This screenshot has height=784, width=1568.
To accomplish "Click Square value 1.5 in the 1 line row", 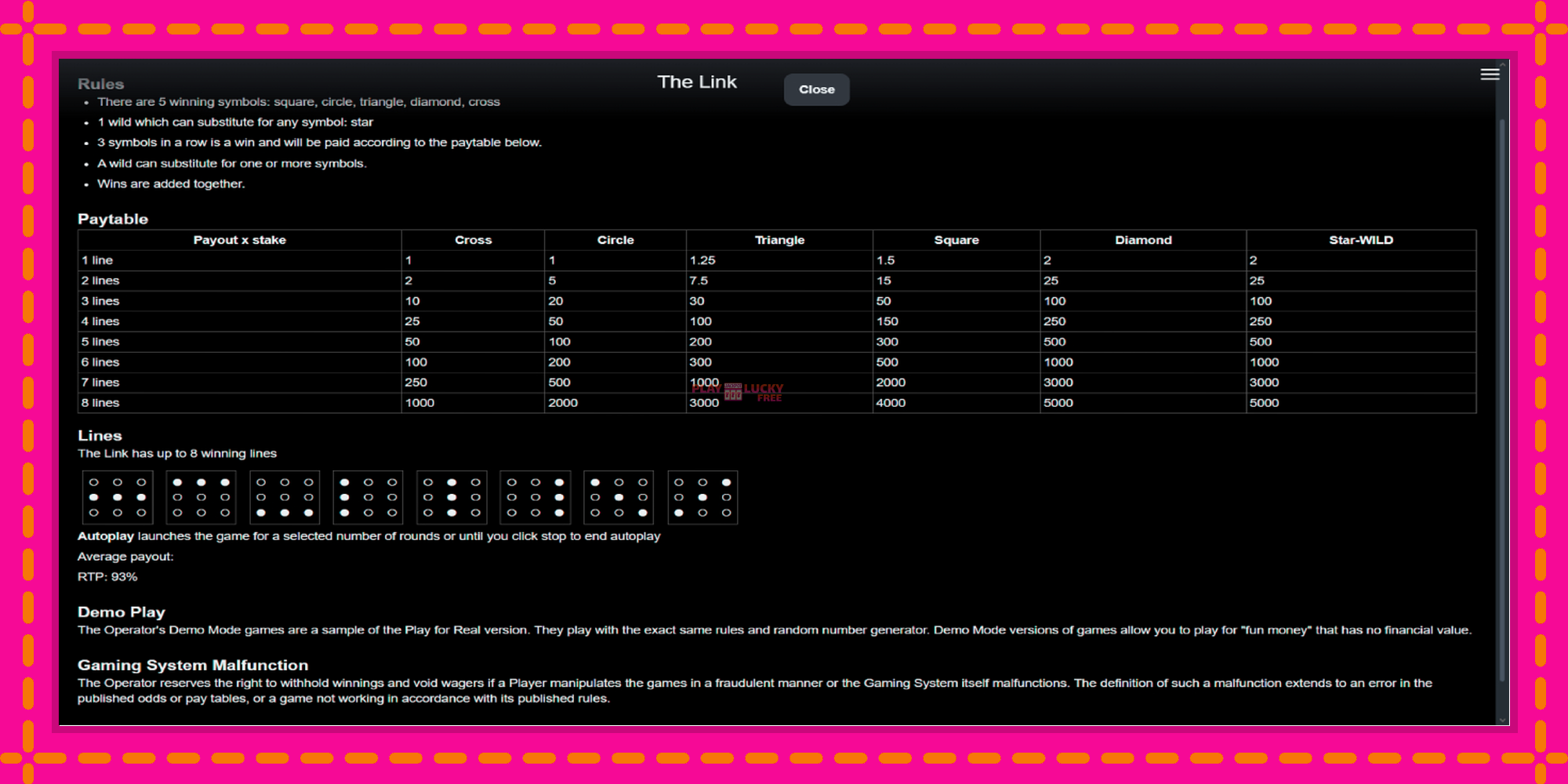I will click(x=886, y=260).
